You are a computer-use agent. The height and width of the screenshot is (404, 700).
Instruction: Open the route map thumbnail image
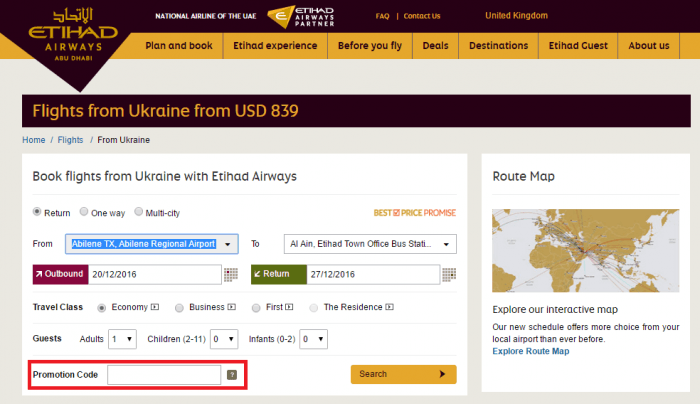tap(586, 250)
